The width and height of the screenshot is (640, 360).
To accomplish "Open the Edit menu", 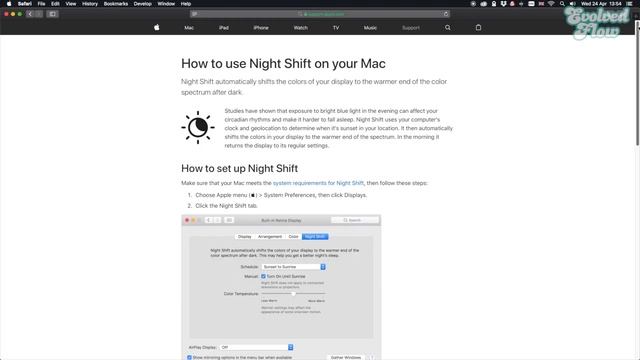I will (55, 4).
